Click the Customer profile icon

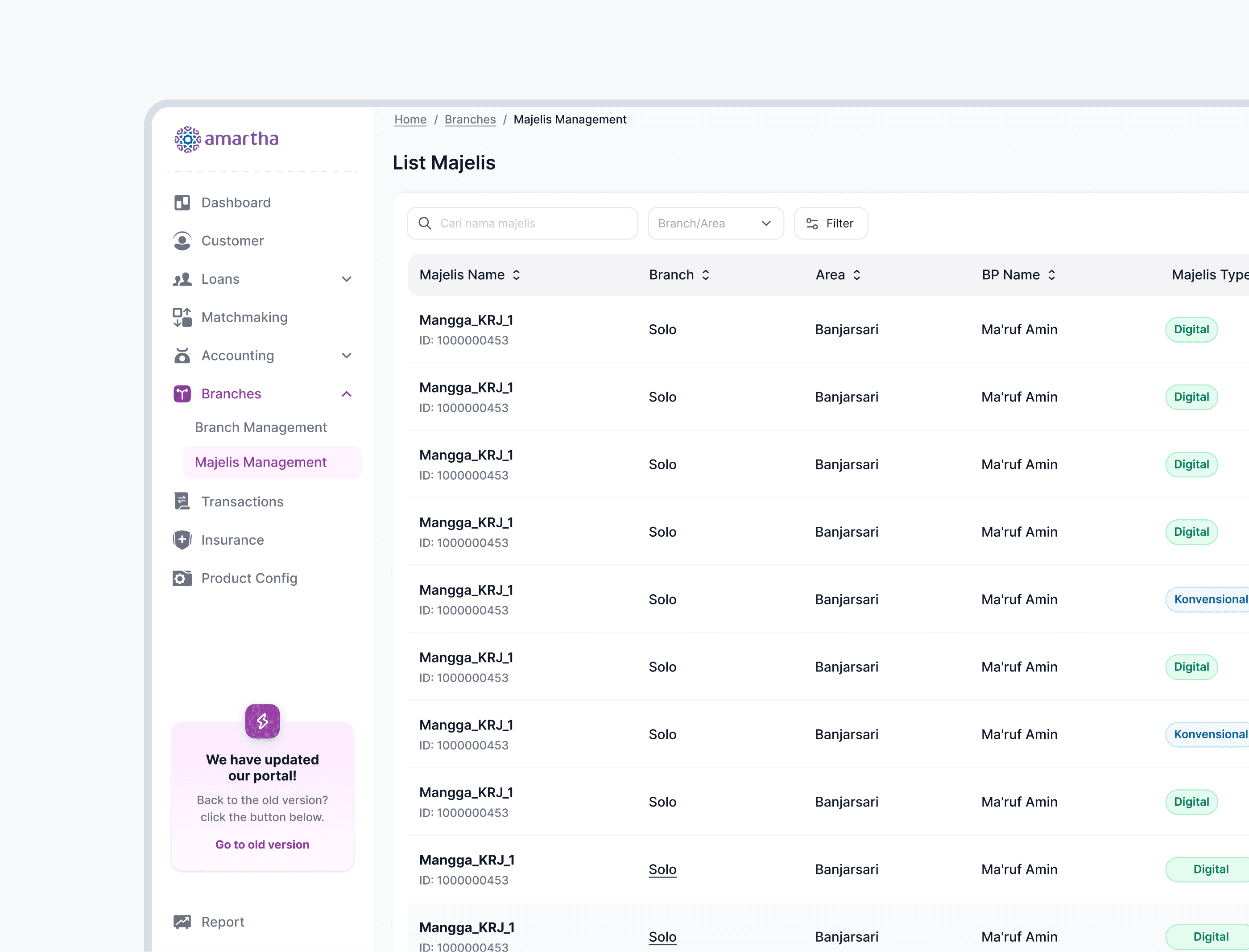coord(182,241)
